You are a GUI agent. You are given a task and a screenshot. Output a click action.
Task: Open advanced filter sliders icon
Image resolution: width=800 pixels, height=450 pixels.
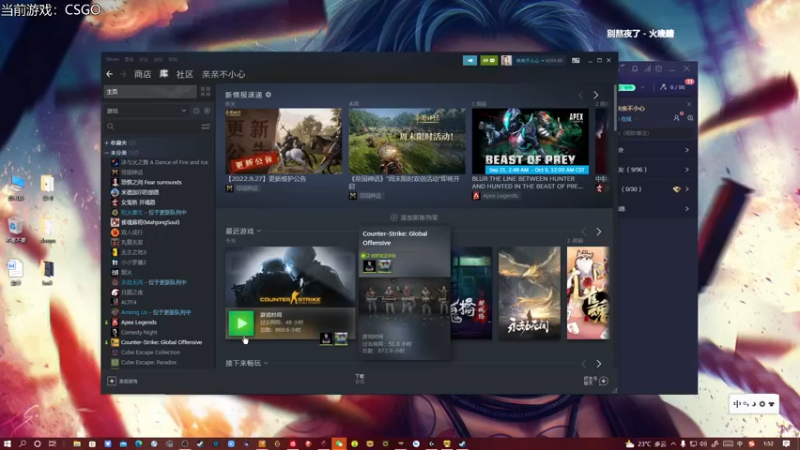206,127
